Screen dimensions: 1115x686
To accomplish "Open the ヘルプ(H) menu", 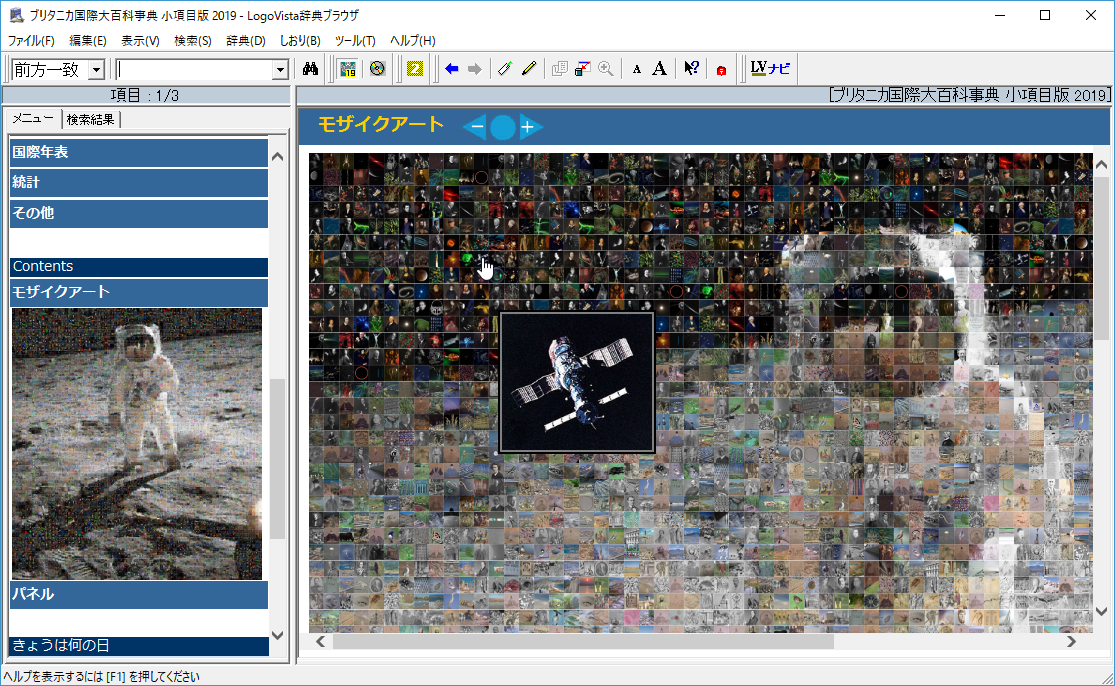I will (412, 41).
